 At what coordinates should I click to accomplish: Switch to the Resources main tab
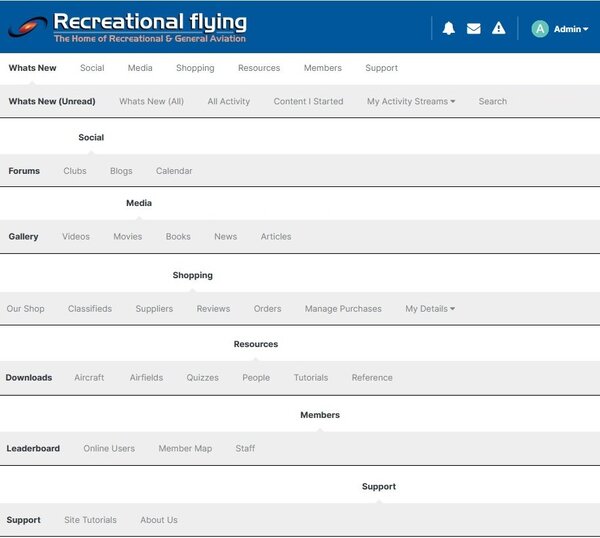259,68
